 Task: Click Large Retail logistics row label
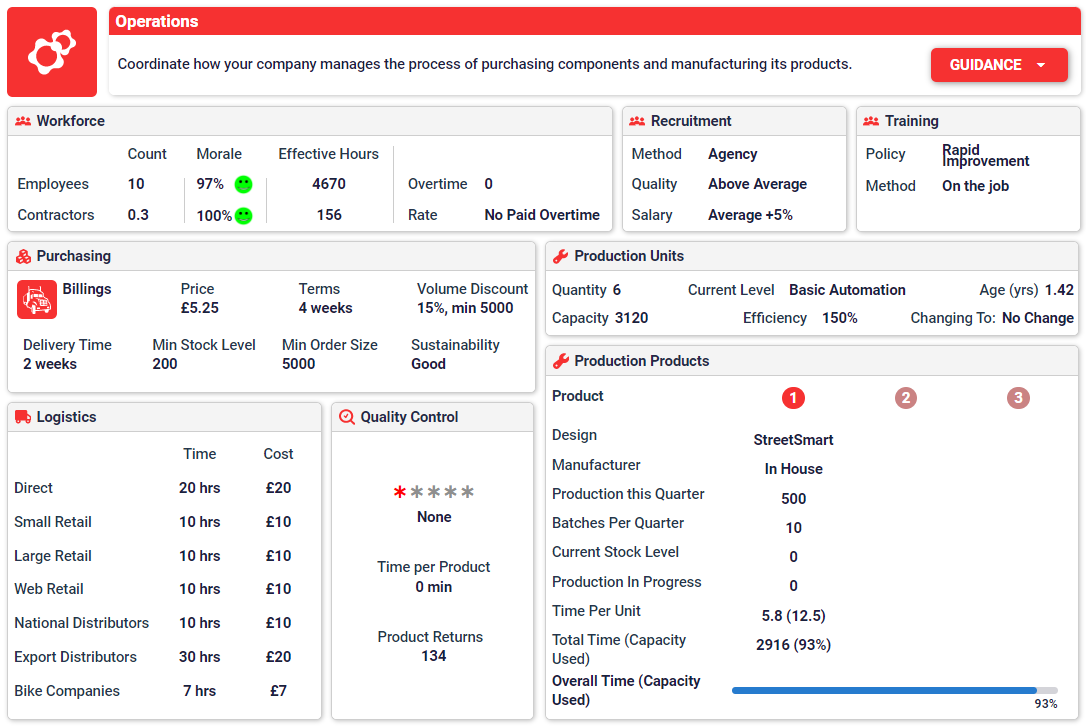point(53,556)
